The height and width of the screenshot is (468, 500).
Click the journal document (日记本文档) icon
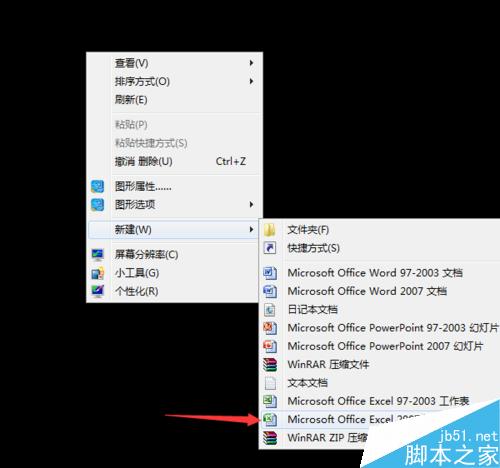coord(270,310)
